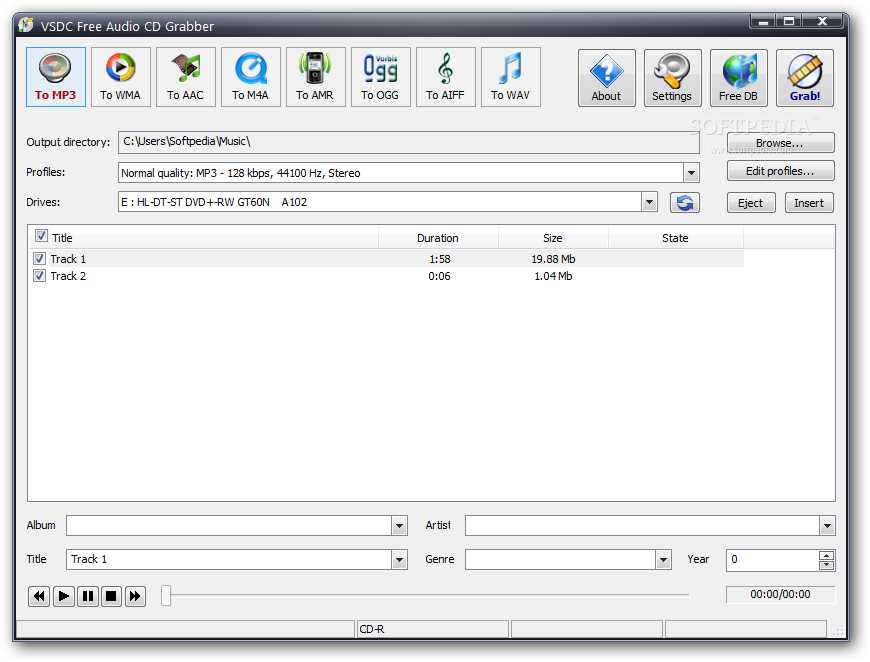Open the Album dropdown list
This screenshot has width=870, height=662.
[399, 525]
